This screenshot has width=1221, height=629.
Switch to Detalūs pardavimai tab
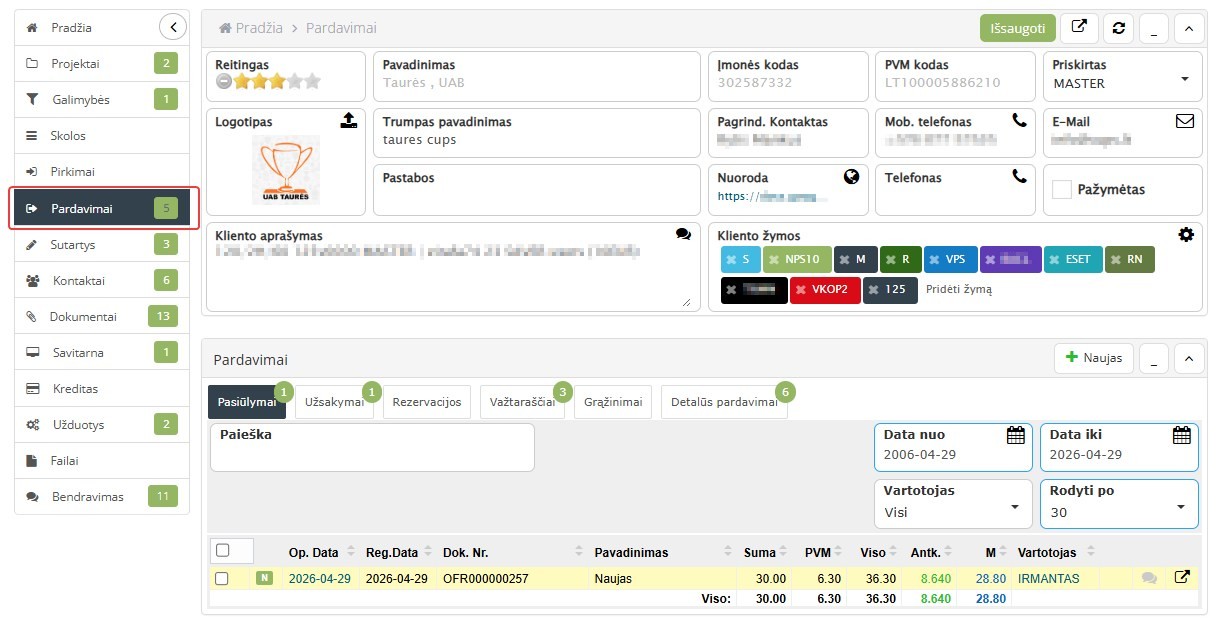tap(724, 402)
